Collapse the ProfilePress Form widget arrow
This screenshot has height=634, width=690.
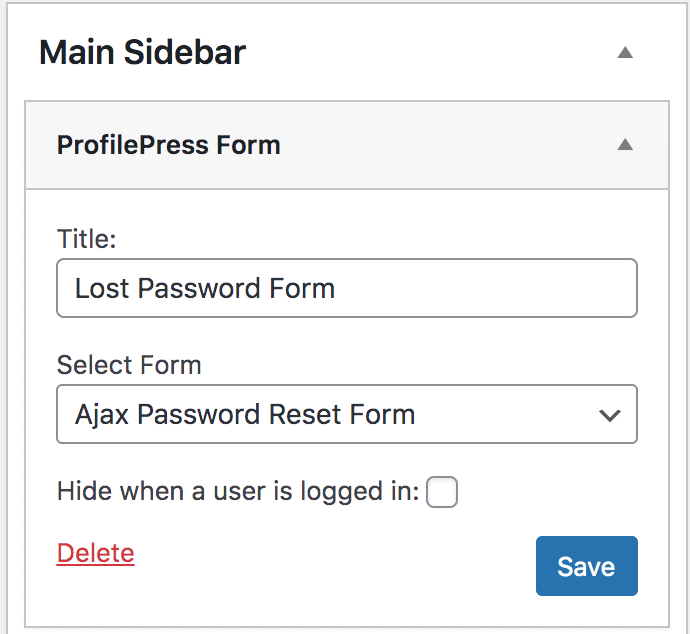pyautogui.click(x=625, y=145)
